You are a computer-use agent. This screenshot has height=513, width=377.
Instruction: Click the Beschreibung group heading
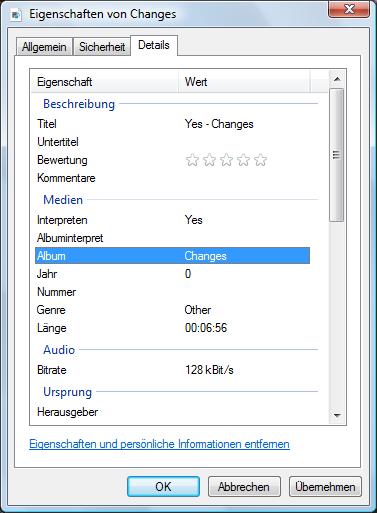79,104
